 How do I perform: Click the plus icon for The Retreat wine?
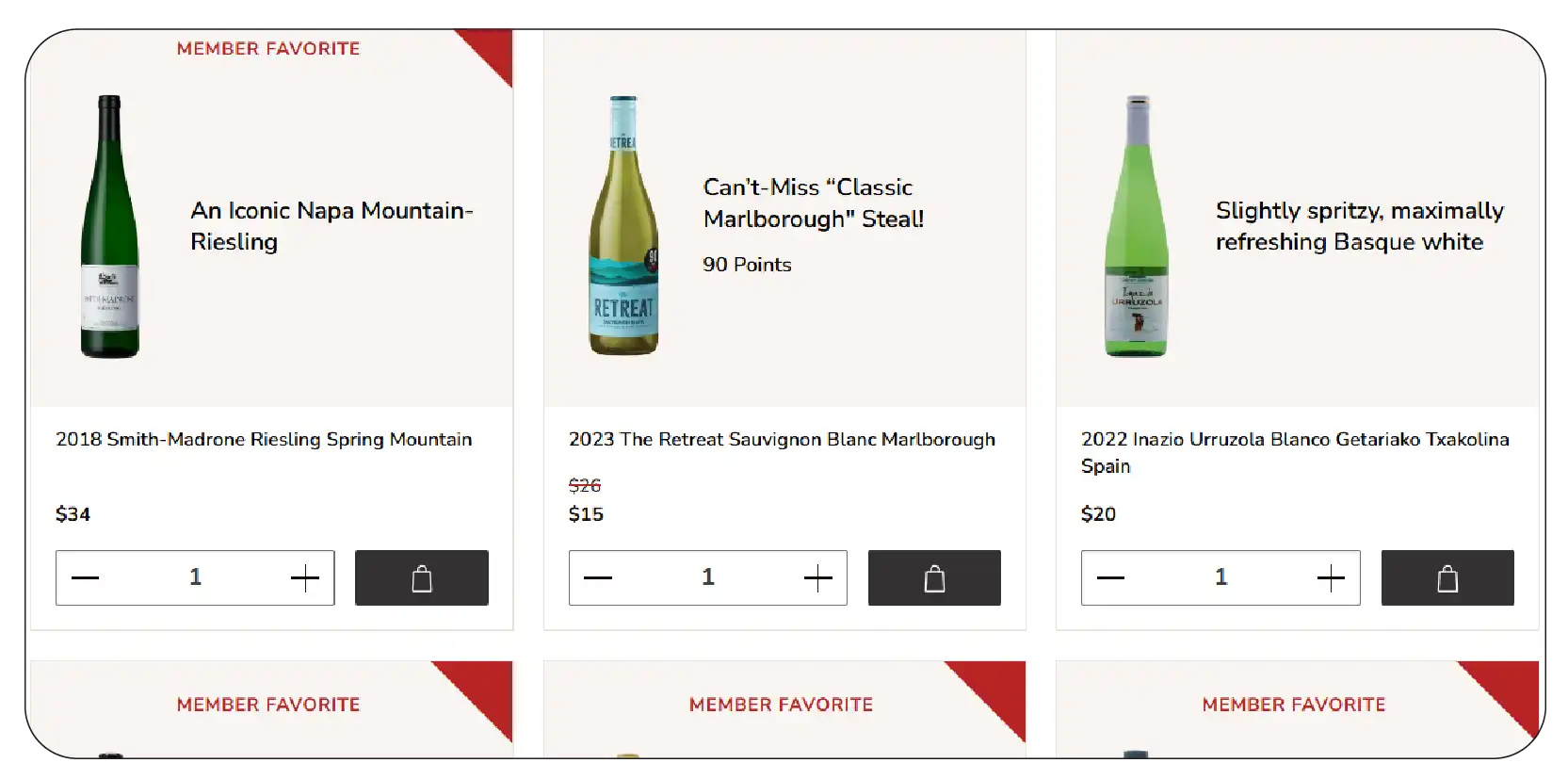click(817, 577)
